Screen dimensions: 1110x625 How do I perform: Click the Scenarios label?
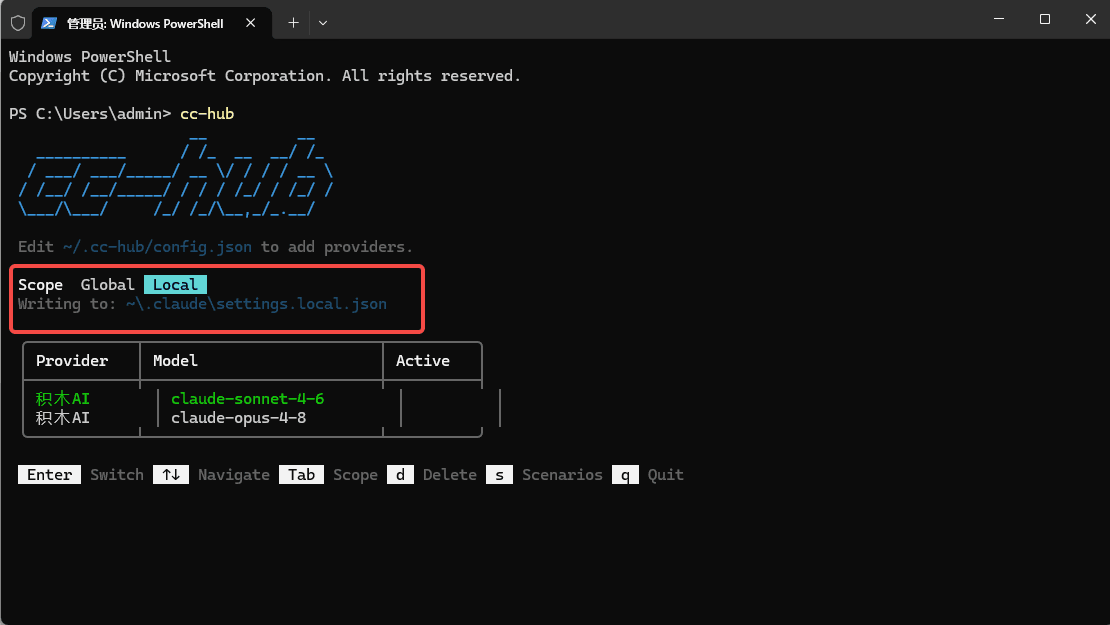(x=563, y=475)
